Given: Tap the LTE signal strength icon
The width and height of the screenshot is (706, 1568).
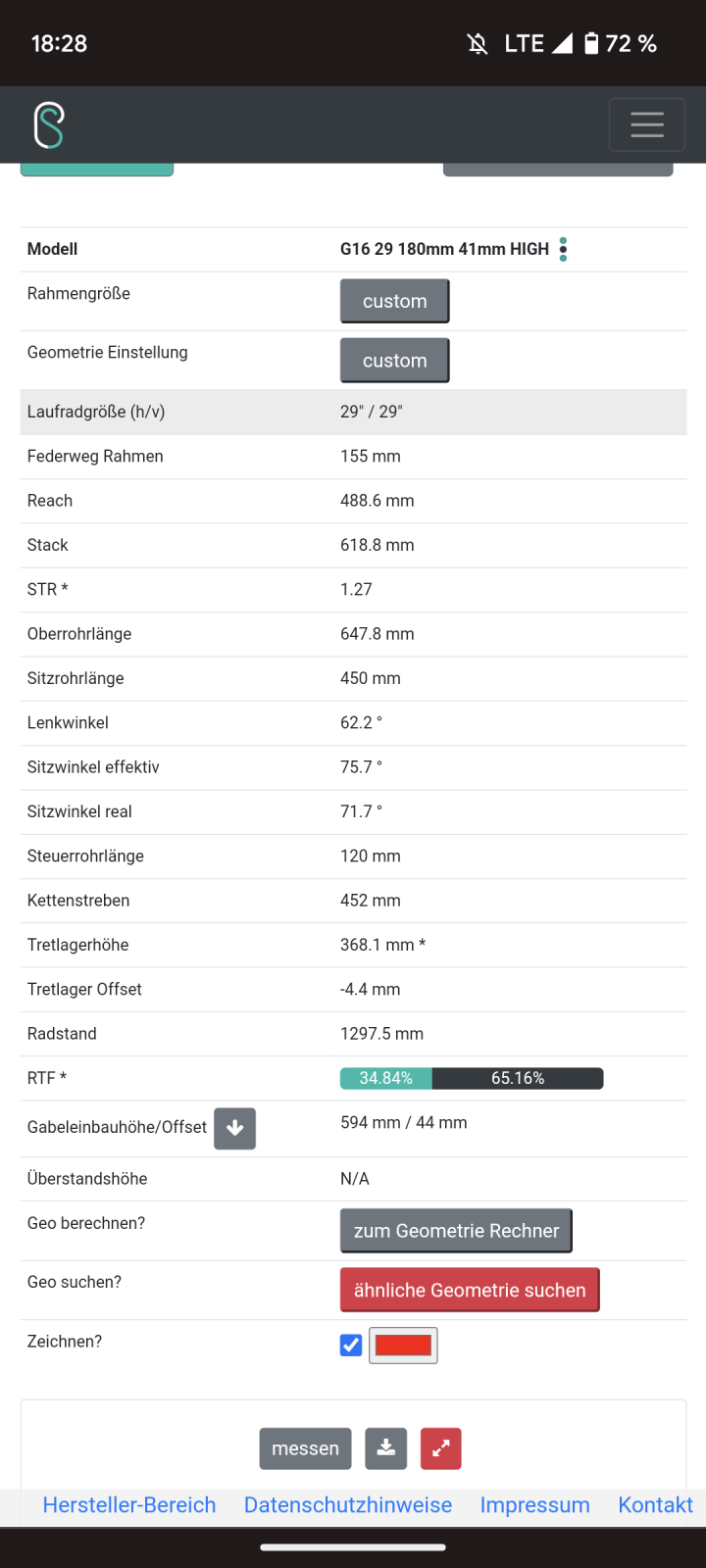Looking at the screenshot, I should [x=562, y=43].
